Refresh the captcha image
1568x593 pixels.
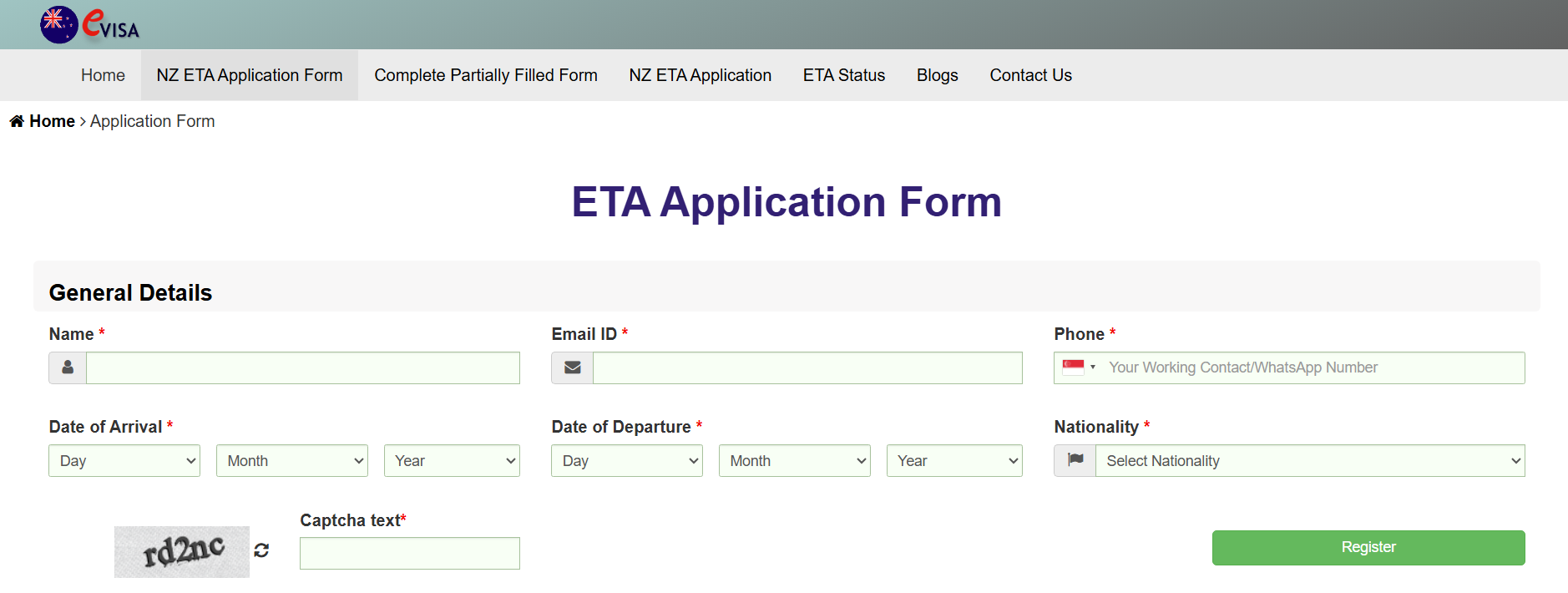point(261,550)
